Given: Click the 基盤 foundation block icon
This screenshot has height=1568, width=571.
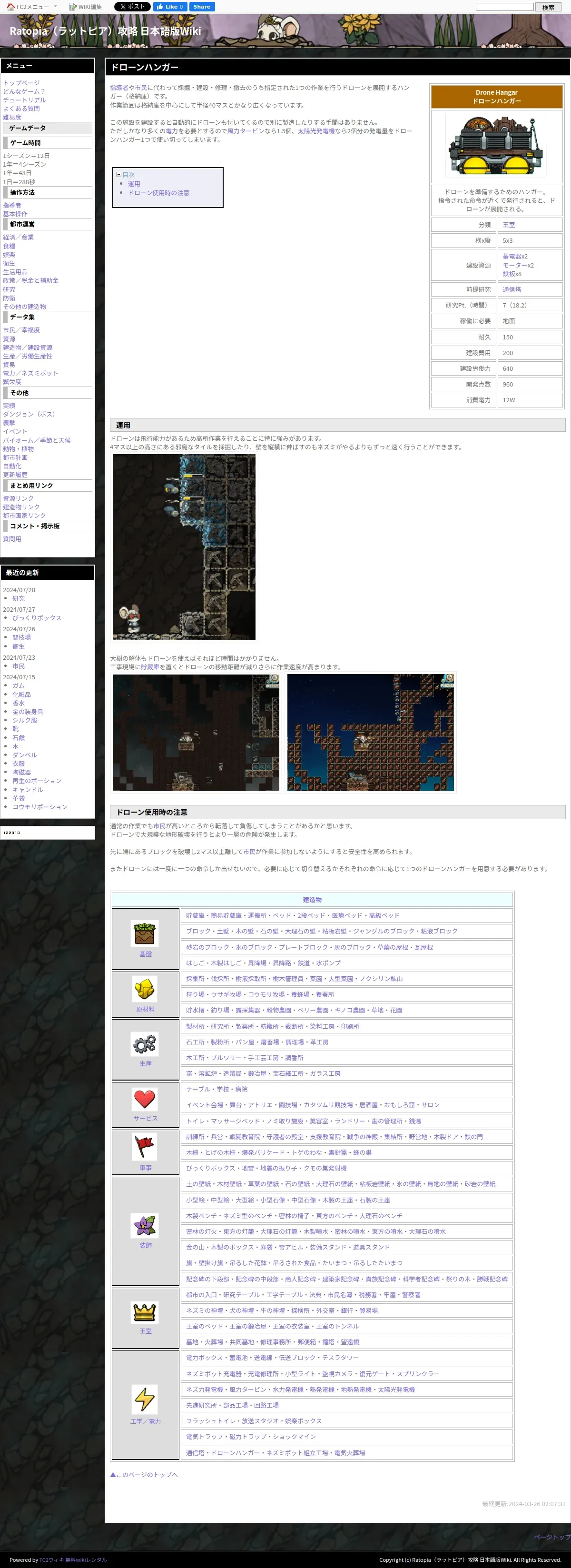Looking at the screenshot, I should pos(145,934).
